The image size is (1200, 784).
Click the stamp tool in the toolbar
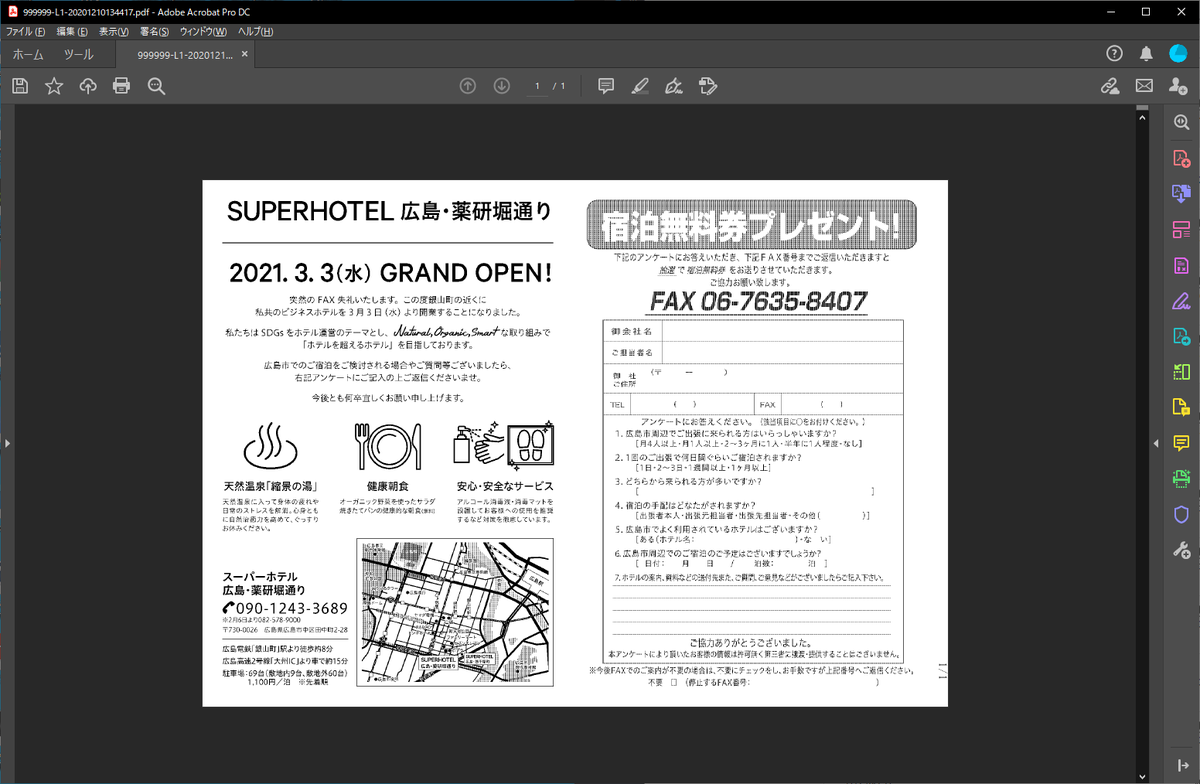click(708, 86)
